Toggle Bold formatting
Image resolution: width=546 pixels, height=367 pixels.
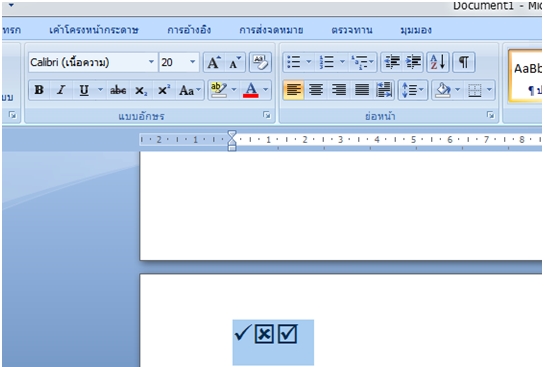tap(39, 90)
